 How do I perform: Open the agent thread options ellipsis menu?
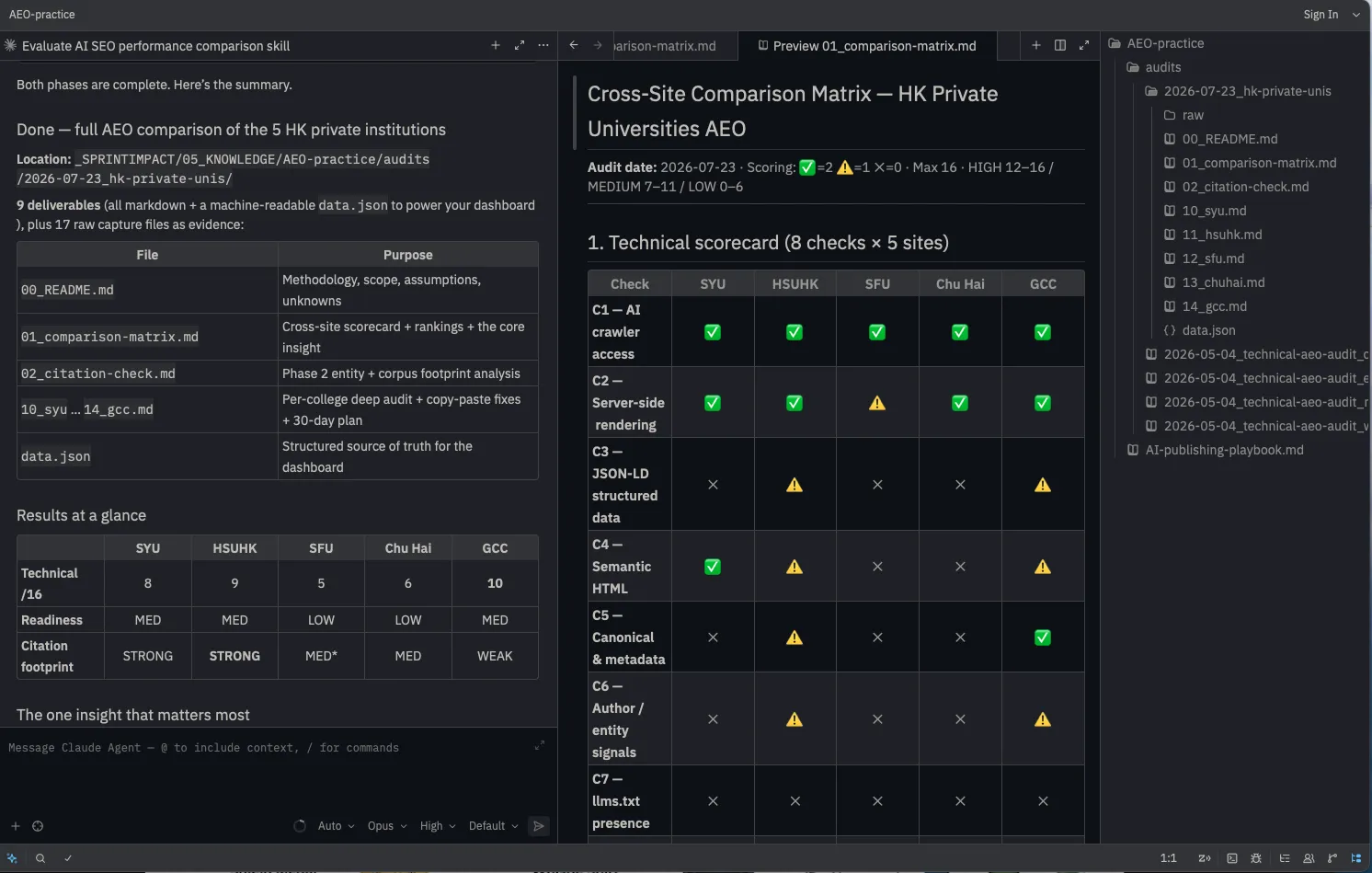coord(543,45)
